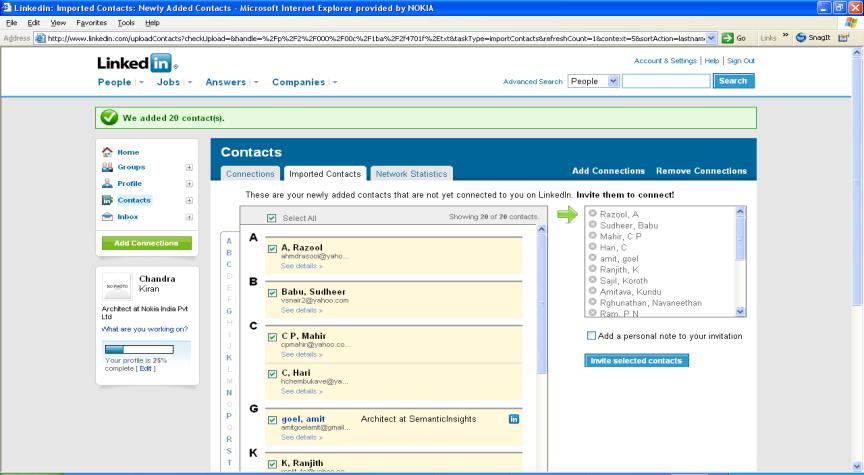The height and width of the screenshot is (475, 864).
Task: Open the Advanced Search link
Action: (x=533, y=82)
